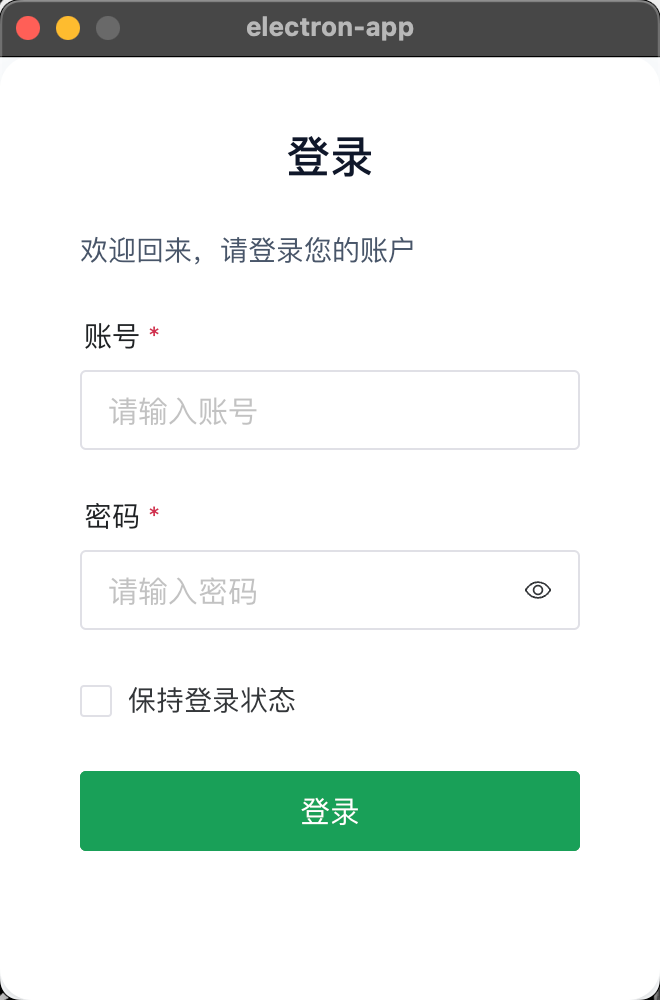Click the 保持登录状态 label text
660x1000 pixels.
(x=210, y=701)
